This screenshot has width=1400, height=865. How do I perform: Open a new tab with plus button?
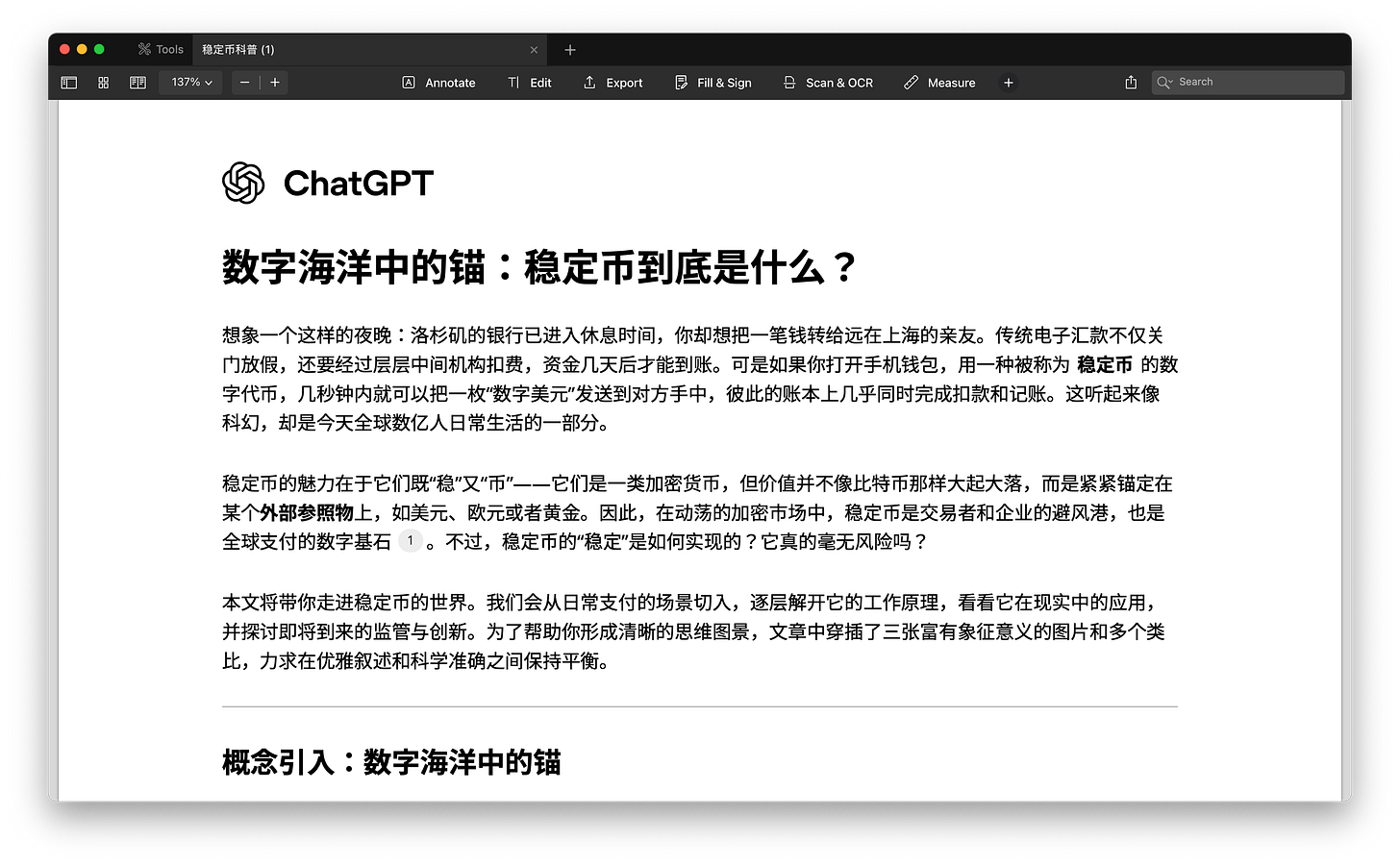coord(570,50)
